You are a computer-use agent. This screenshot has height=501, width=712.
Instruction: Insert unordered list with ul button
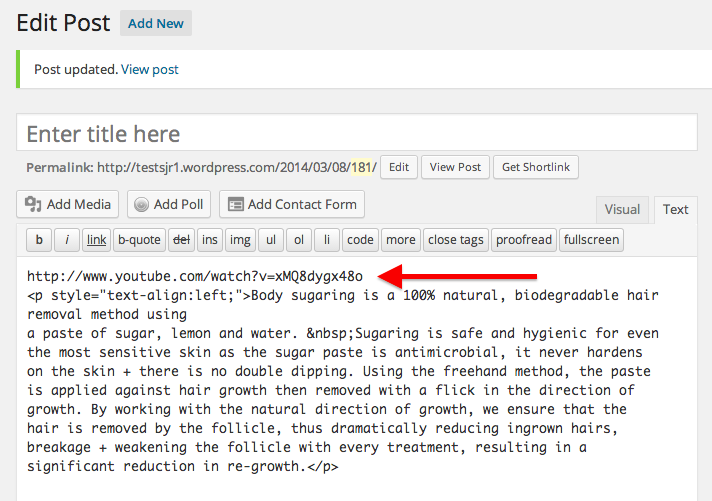tap(270, 240)
